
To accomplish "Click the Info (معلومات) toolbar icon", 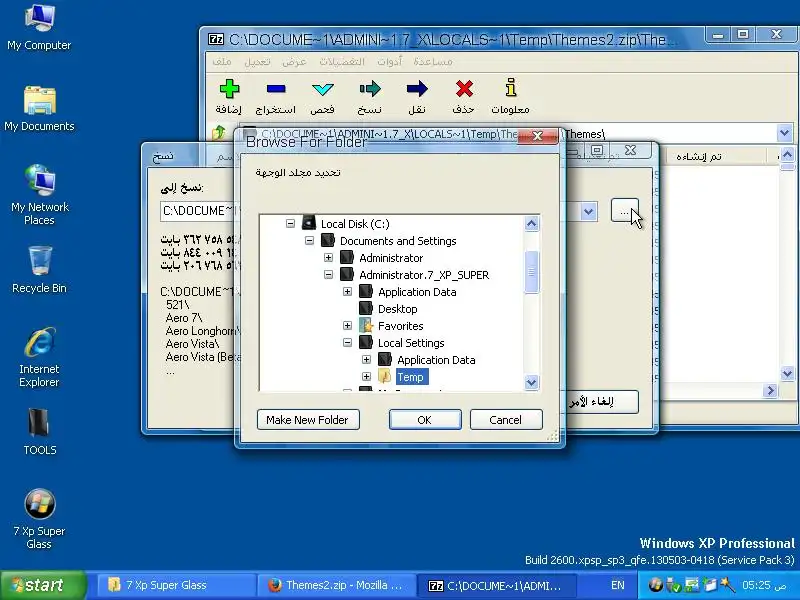I will 511,88.
